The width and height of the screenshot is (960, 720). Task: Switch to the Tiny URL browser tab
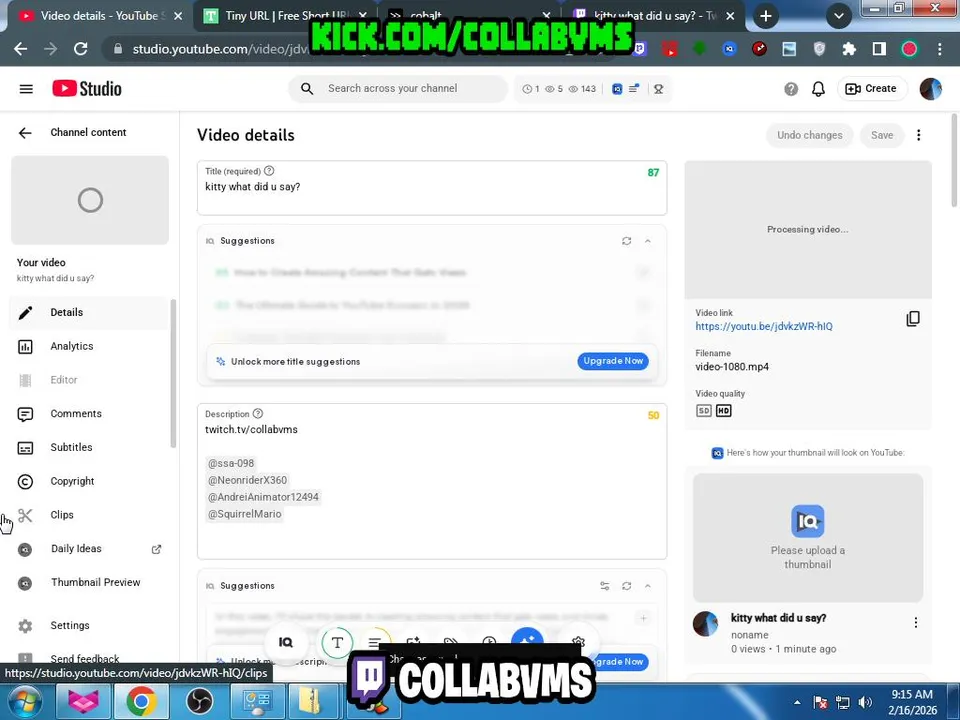coord(285,16)
